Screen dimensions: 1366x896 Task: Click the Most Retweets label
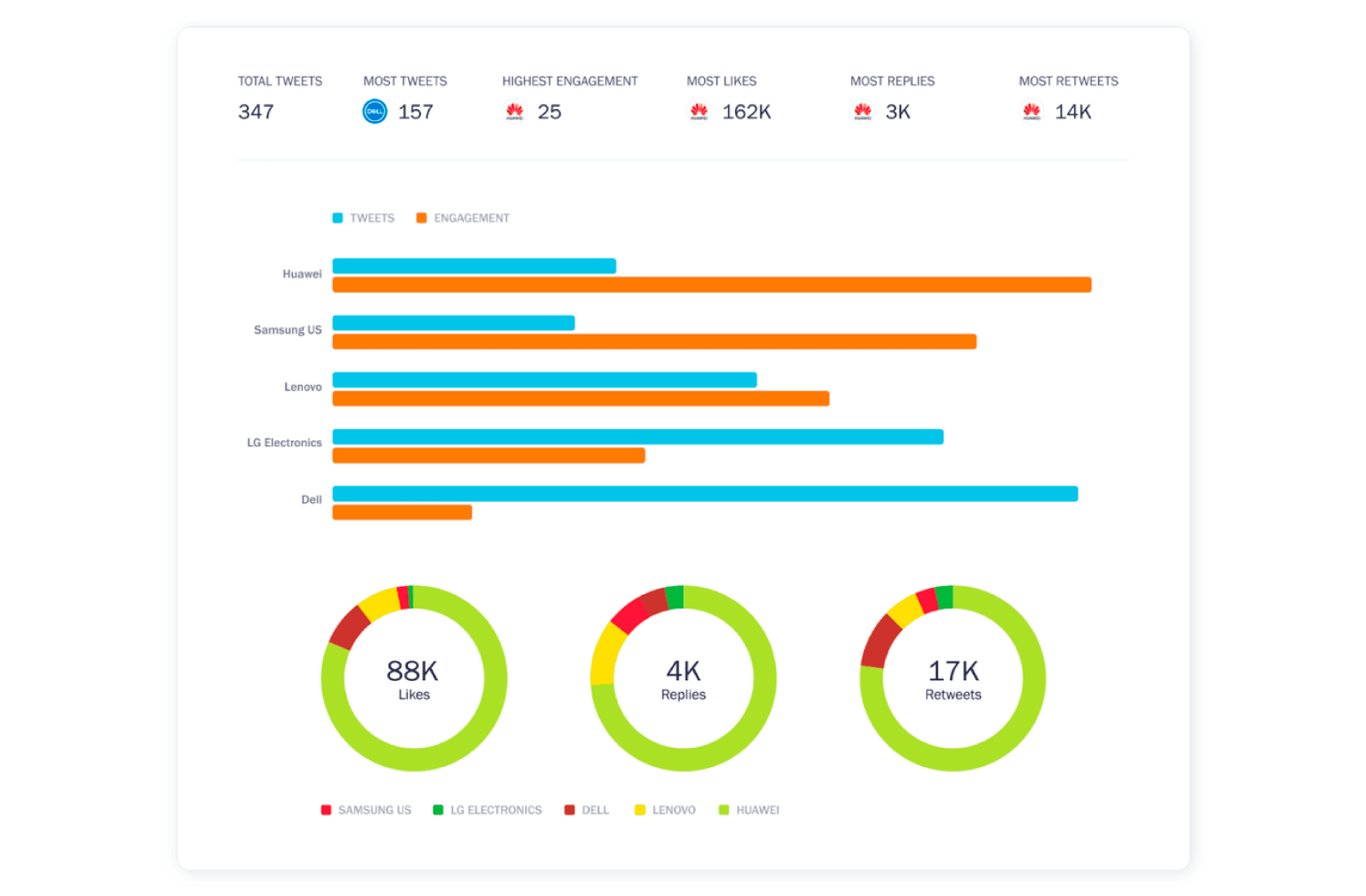1068,81
